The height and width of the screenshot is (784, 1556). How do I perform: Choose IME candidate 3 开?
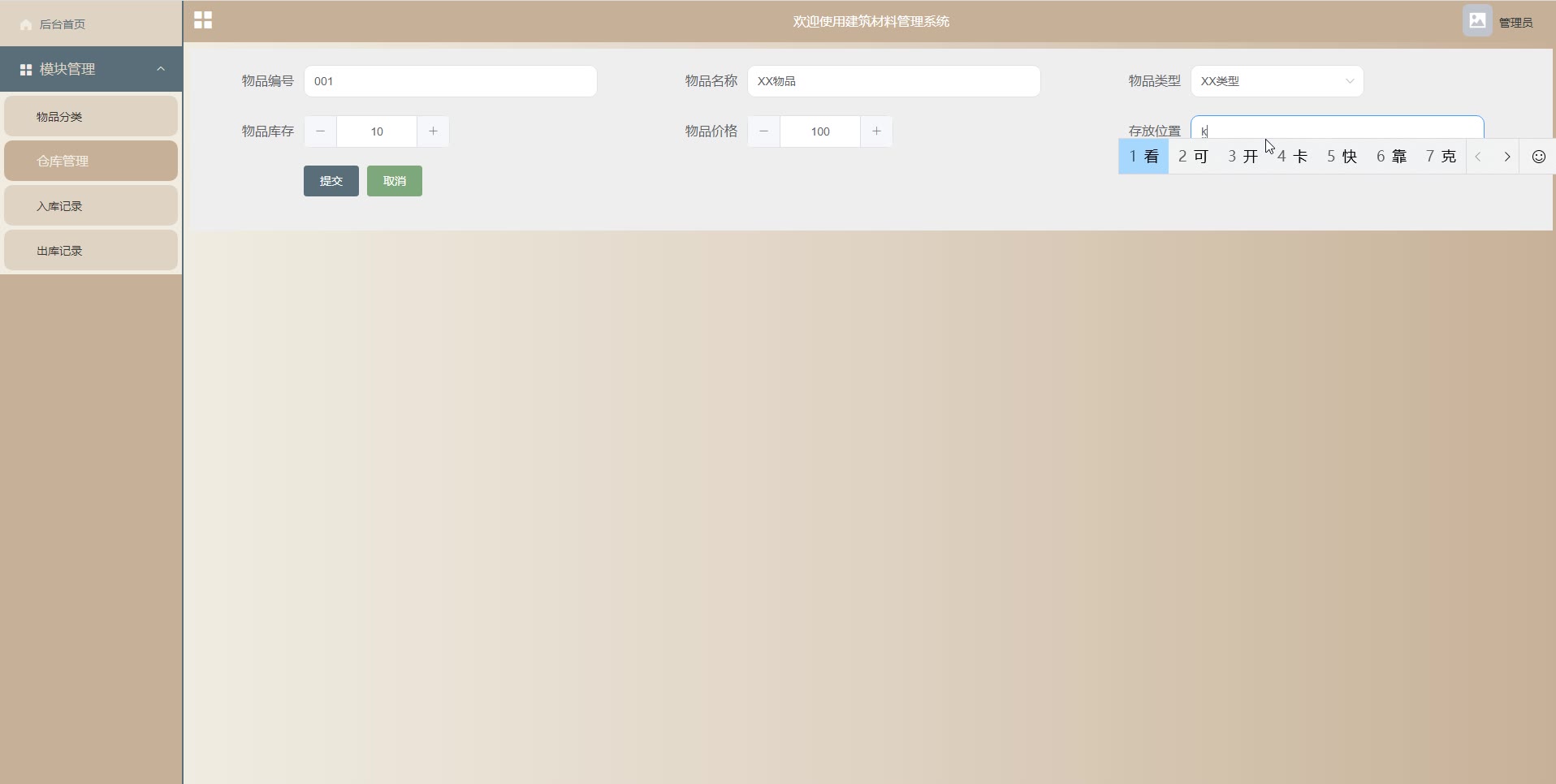pos(1243,157)
